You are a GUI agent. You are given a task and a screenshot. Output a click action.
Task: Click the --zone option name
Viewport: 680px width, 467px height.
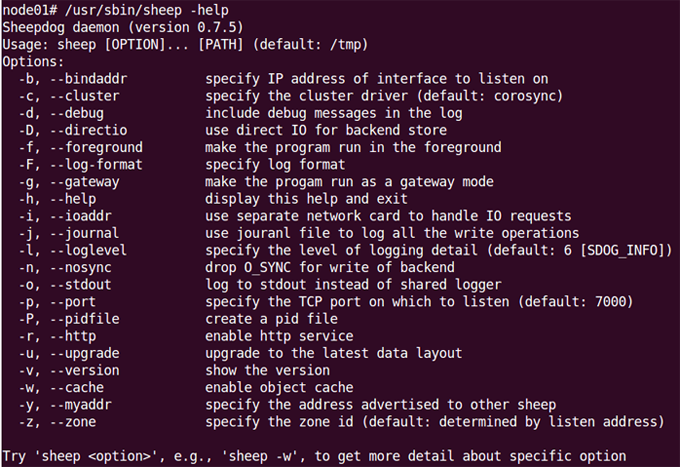click(x=73, y=422)
